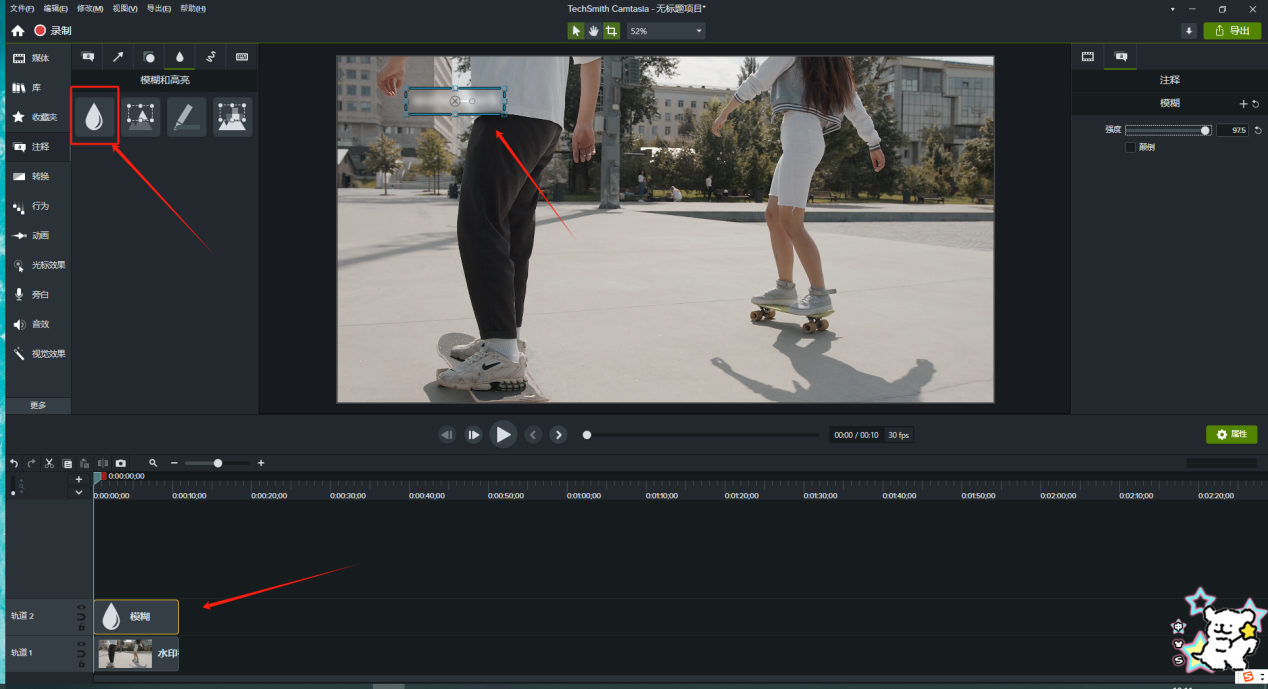
Task: Activate the Crop tool above the canvas
Action: point(610,31)
